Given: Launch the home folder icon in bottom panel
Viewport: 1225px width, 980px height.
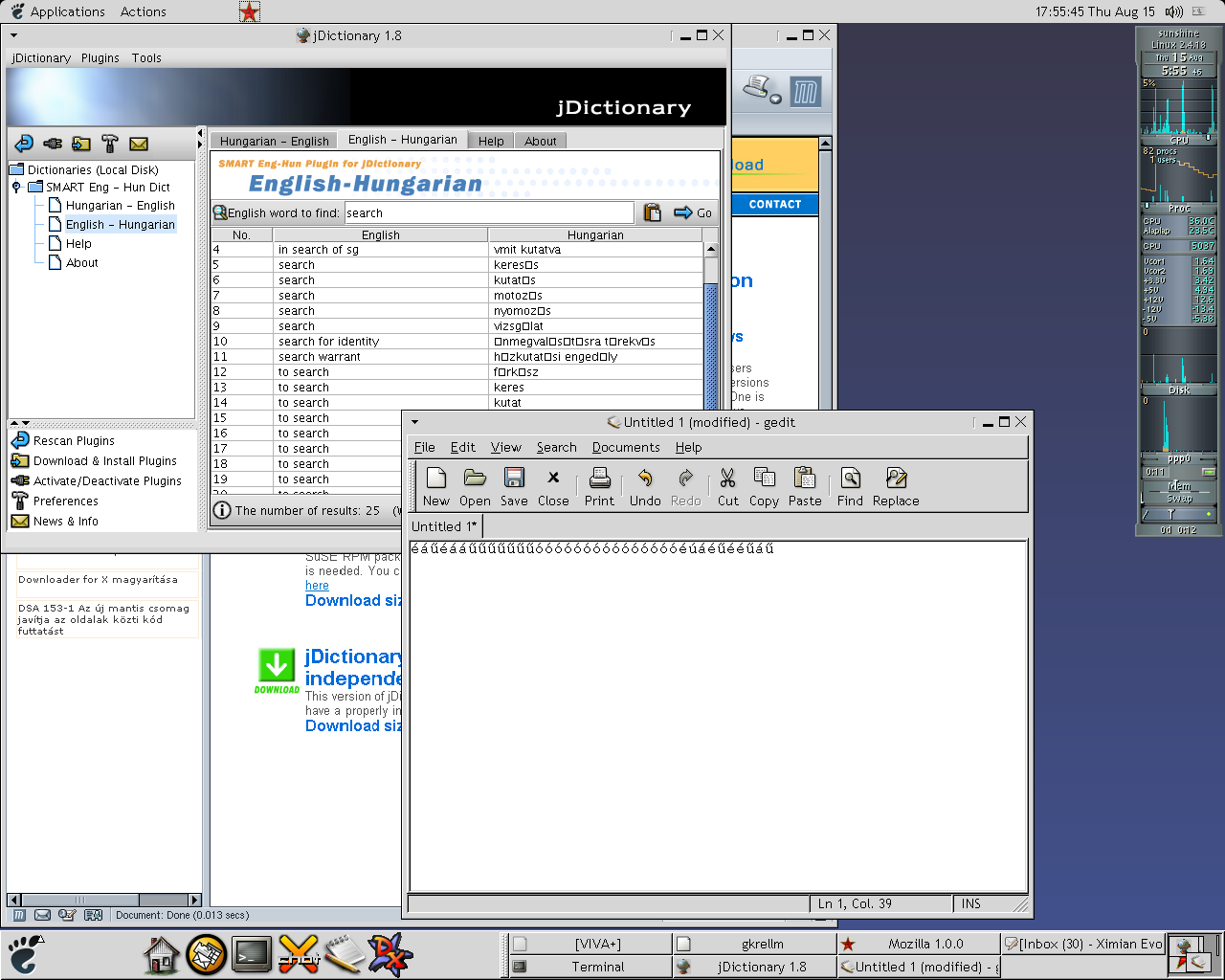Looking at the screenshot, I should tap(162, 955).
